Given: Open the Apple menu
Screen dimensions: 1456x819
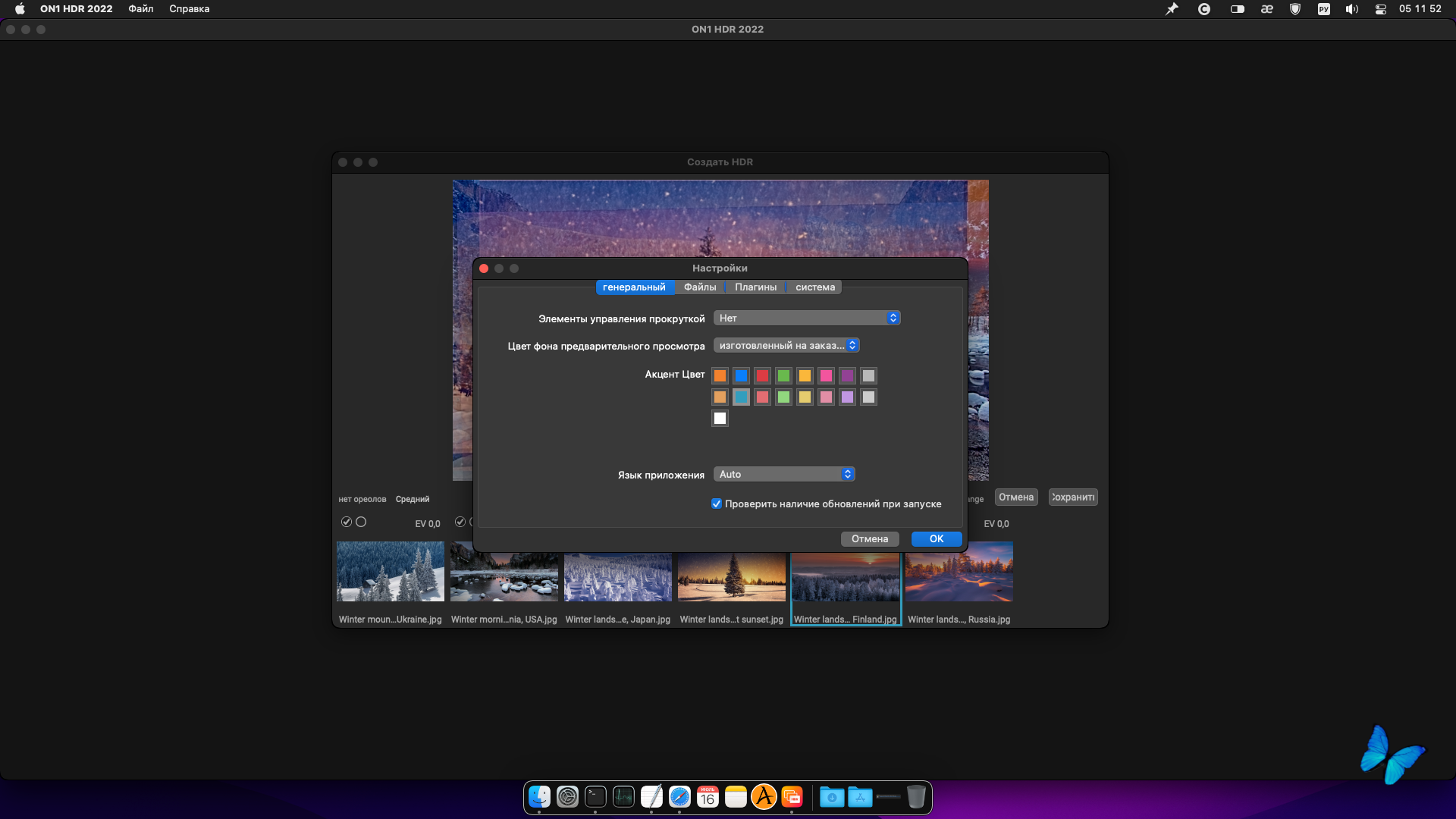Looking at the screenshot, I should coord(20,9).
